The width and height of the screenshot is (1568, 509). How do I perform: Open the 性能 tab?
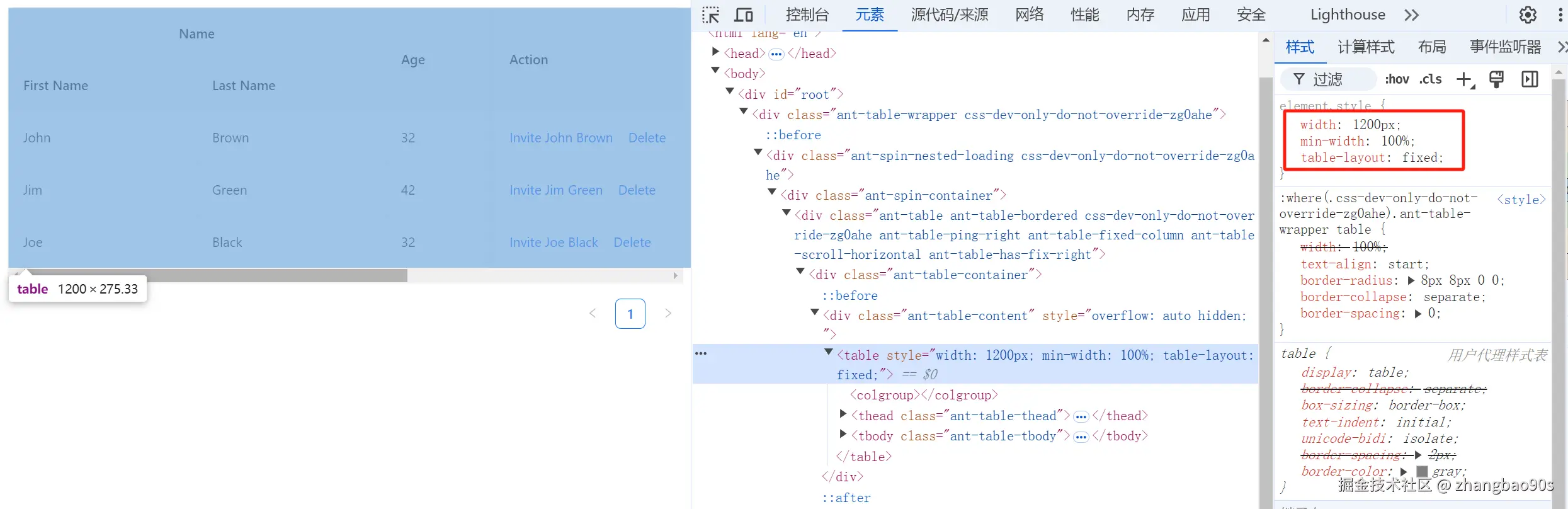pyautogui.click(x=1085, y=15)
